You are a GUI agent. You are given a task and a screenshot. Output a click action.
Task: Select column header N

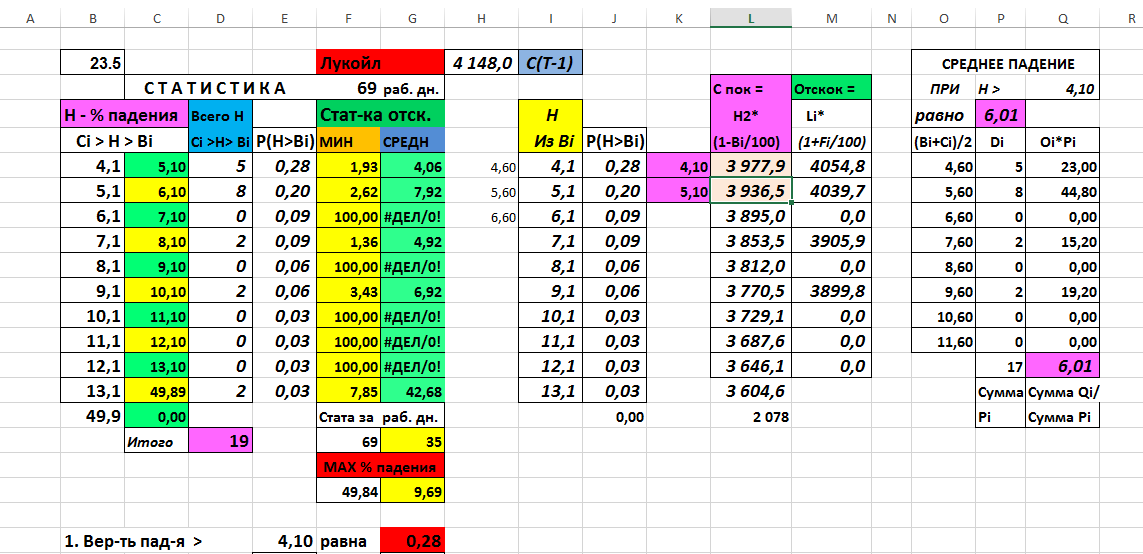[892, 17]
